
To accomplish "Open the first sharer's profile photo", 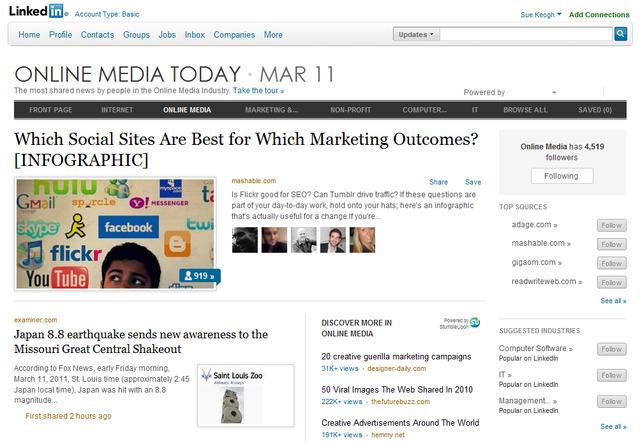I will pos(245,240).
